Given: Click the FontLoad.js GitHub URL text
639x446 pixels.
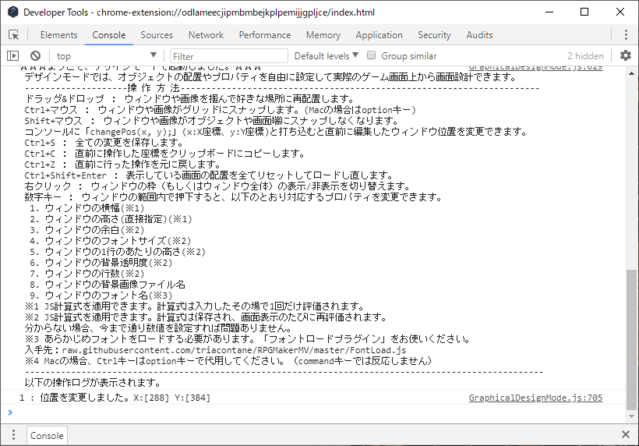Looking at the screenshot, I should click(234, 350).
